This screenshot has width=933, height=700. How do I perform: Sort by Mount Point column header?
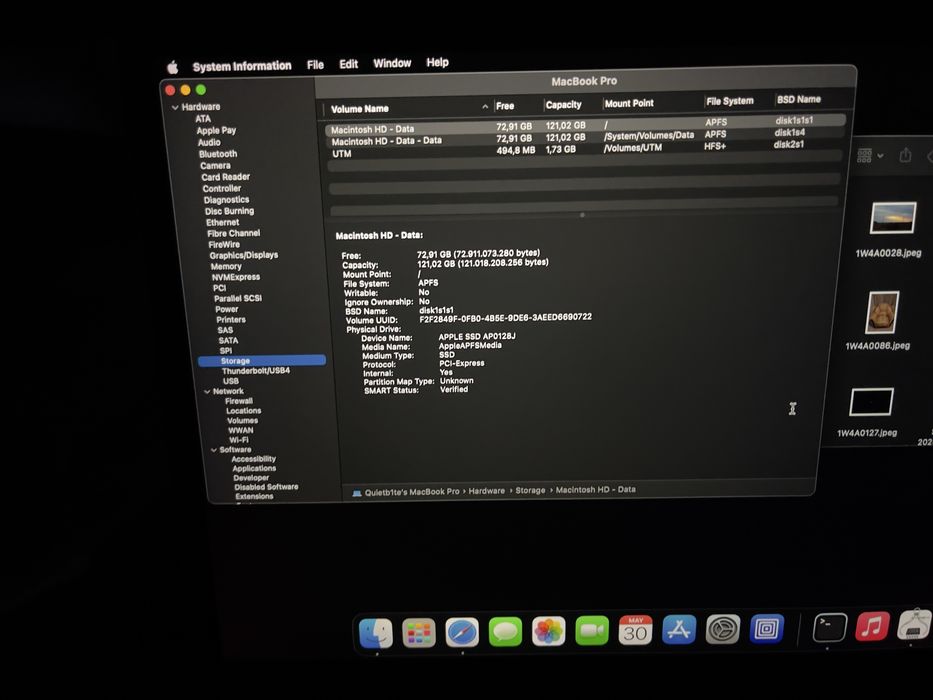pyautogui.click(x=629, y=104)
